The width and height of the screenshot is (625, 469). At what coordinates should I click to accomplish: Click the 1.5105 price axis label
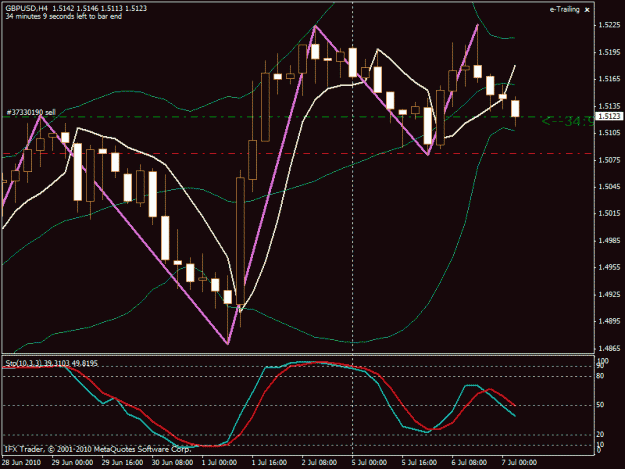[609, 133]
